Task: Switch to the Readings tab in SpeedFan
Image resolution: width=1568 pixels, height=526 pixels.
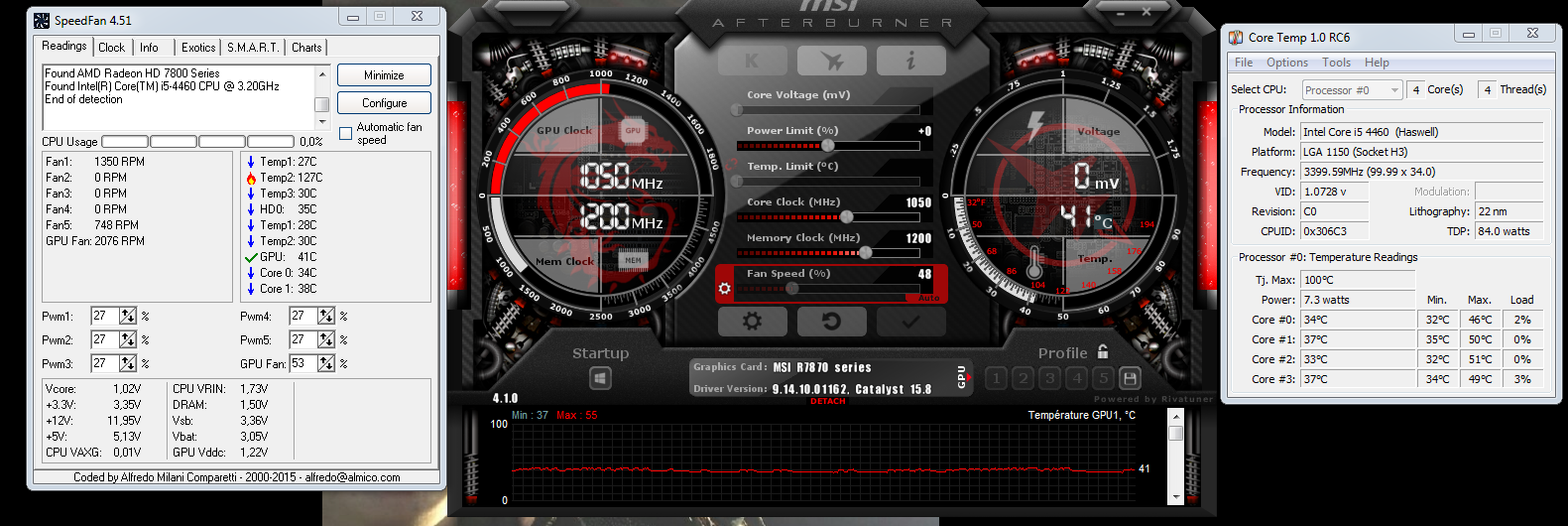Action: pos(63,46)
